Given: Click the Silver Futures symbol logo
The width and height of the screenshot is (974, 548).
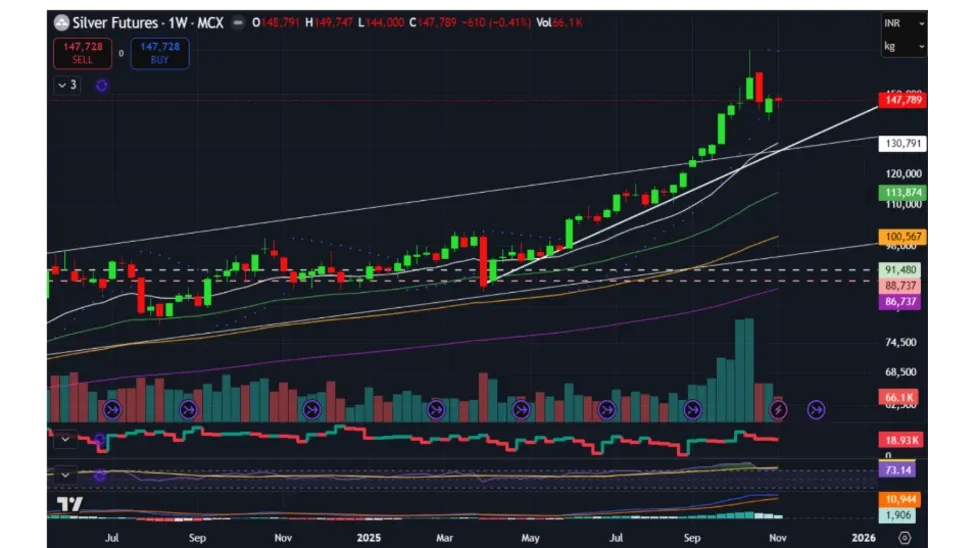Looking at the screenshot, I should tap(61, 23).
